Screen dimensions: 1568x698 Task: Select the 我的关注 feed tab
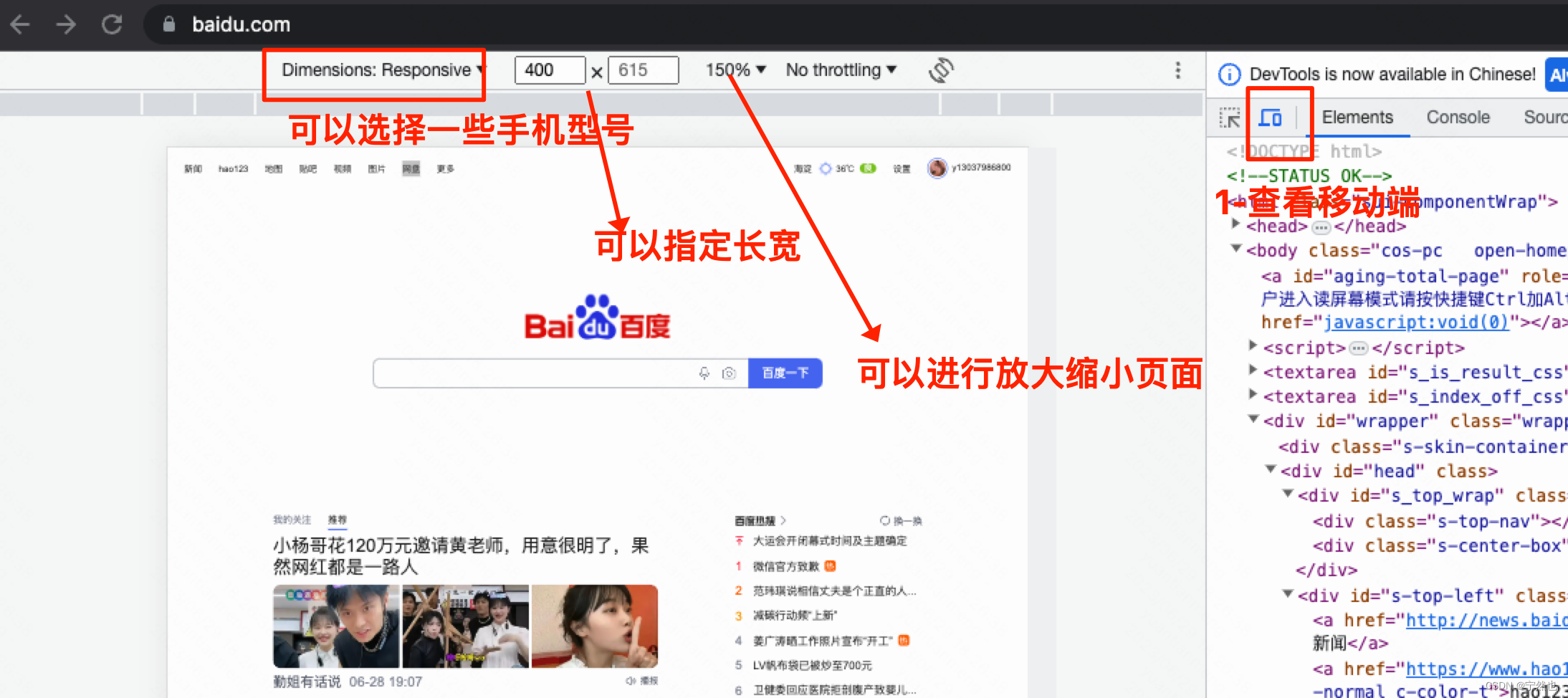point(292,520)
